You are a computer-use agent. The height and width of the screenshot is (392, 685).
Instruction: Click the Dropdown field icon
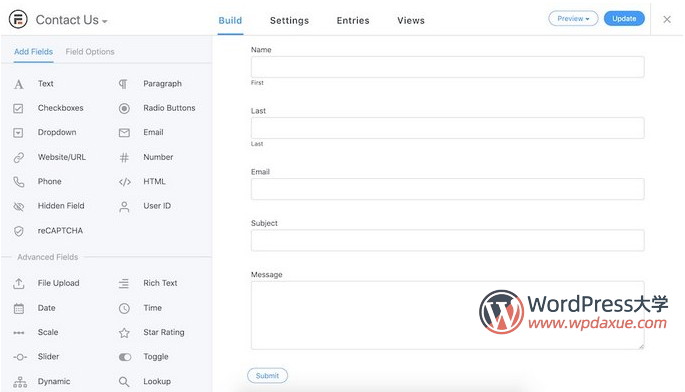(x=18, y=133)
